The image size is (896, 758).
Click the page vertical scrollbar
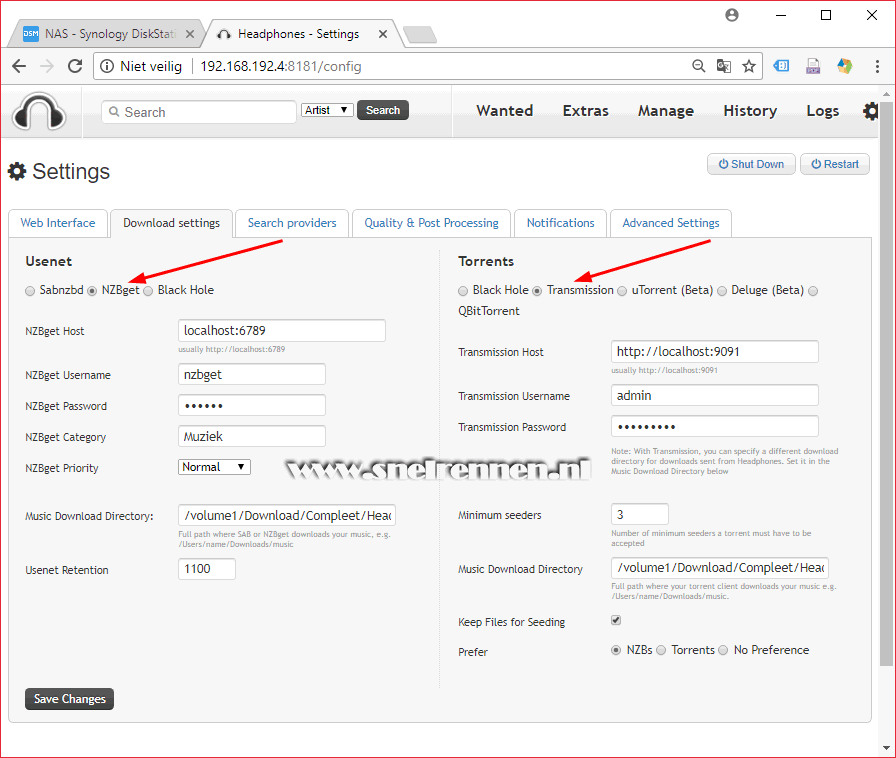click(886, 383)
